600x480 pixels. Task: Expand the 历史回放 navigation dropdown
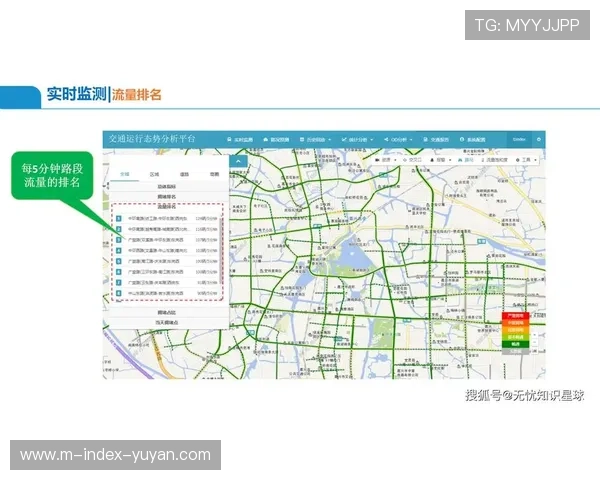[315, 140]
